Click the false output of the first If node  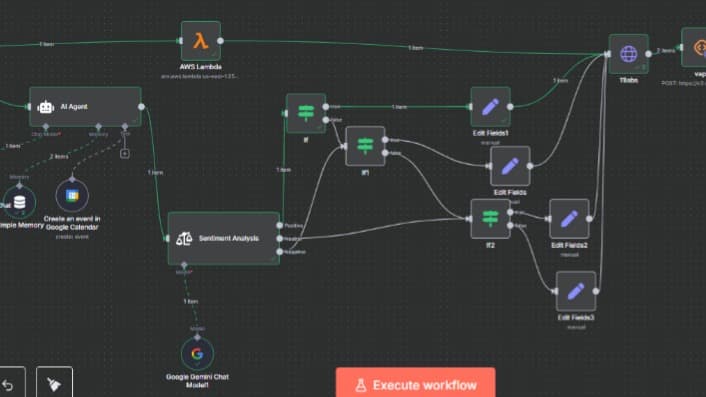coord(326,120)
